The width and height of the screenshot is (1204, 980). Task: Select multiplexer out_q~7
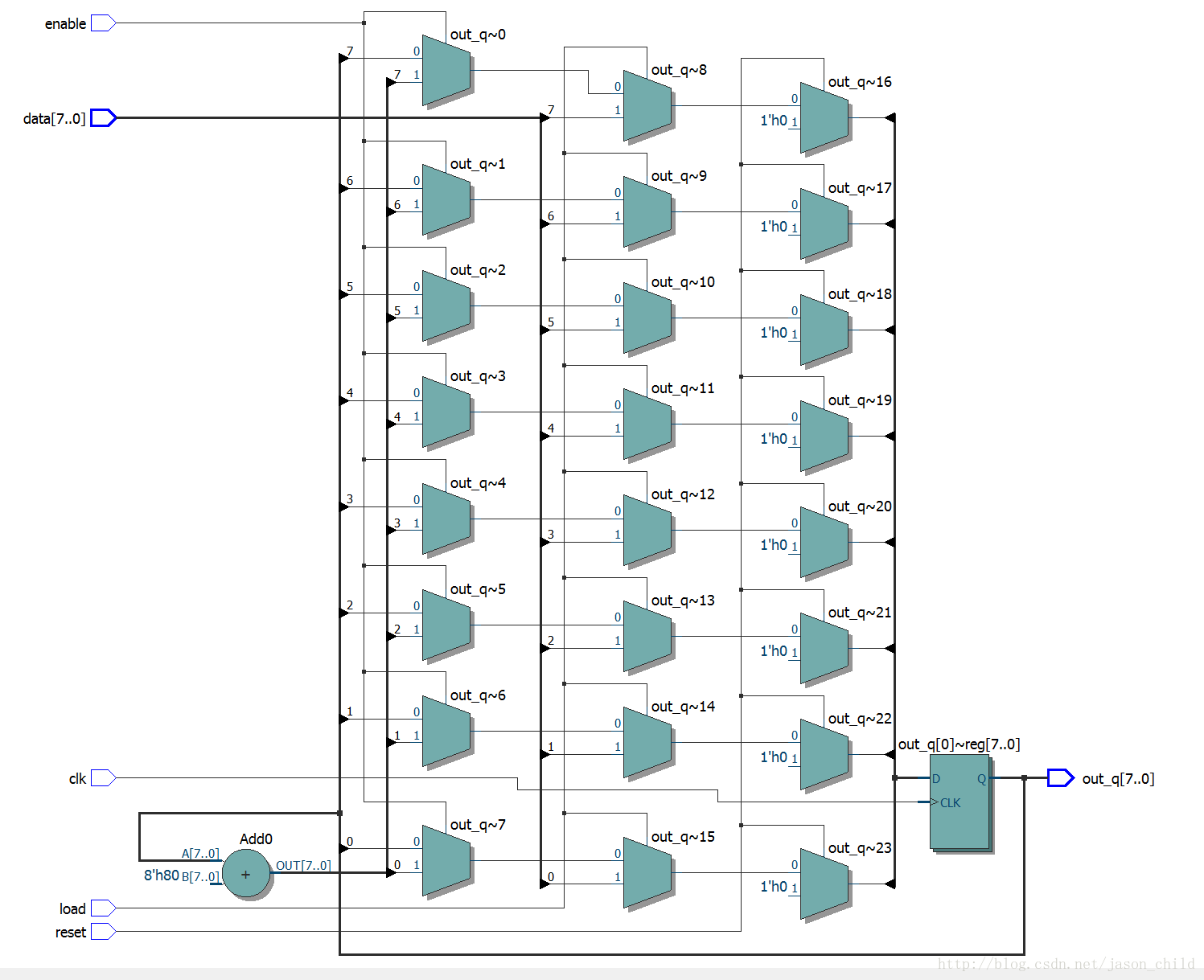(x=446, y=860)
